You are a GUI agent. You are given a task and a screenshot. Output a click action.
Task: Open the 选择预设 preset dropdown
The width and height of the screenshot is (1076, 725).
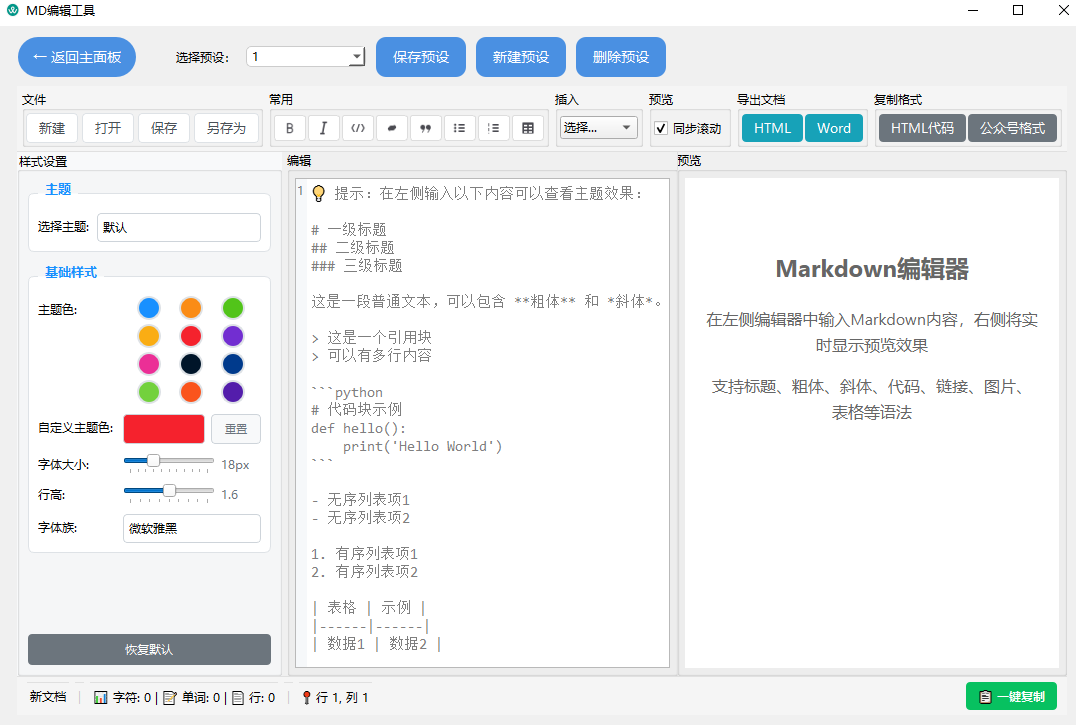305,56
